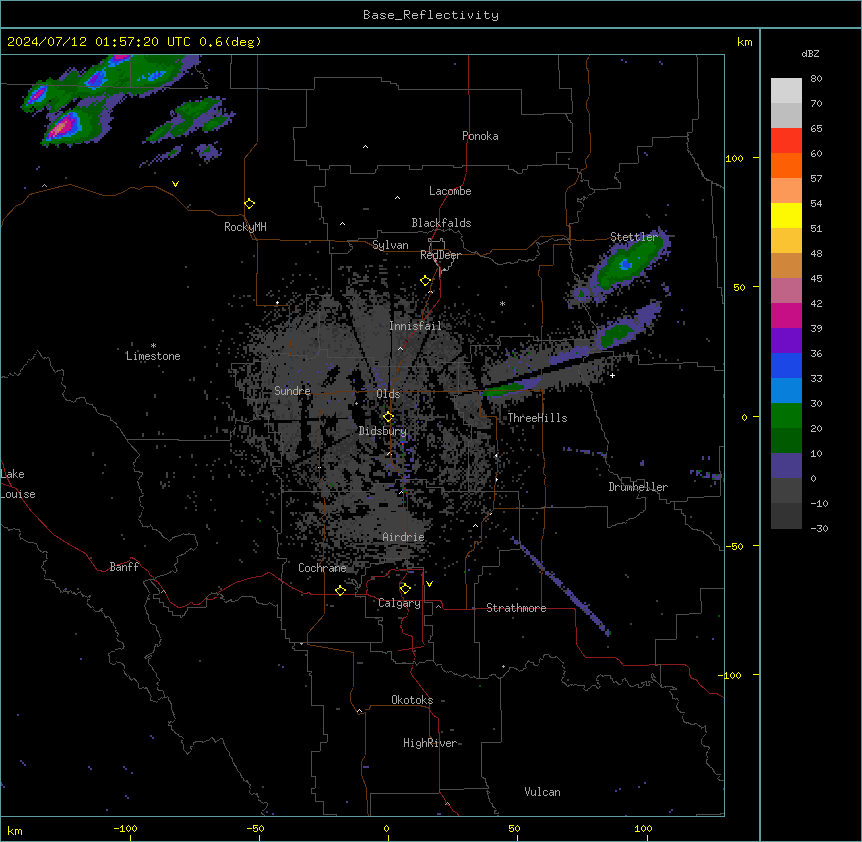This screenshot has height=842, width=862.
Task: Click the pink storm core in the northwest cell
Action: tap(62, 128)
